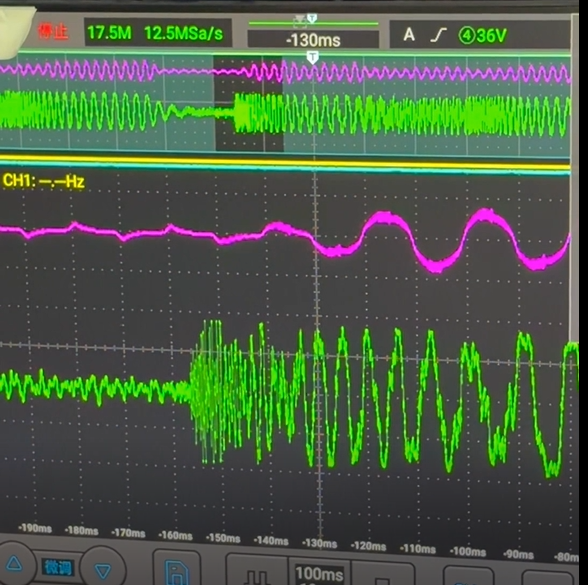Tap the dark zoom window in overview strip

(249, 103)
